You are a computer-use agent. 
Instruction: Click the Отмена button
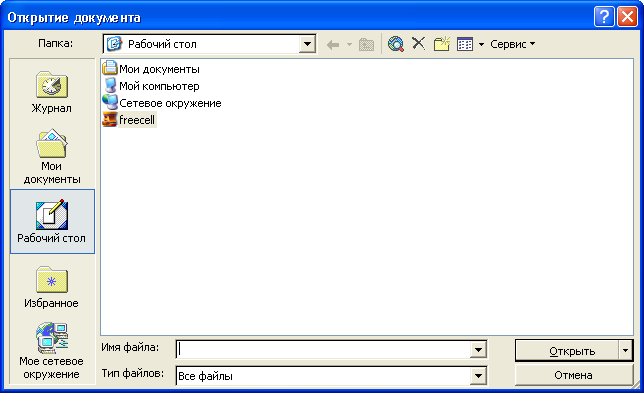click(573, 375)
